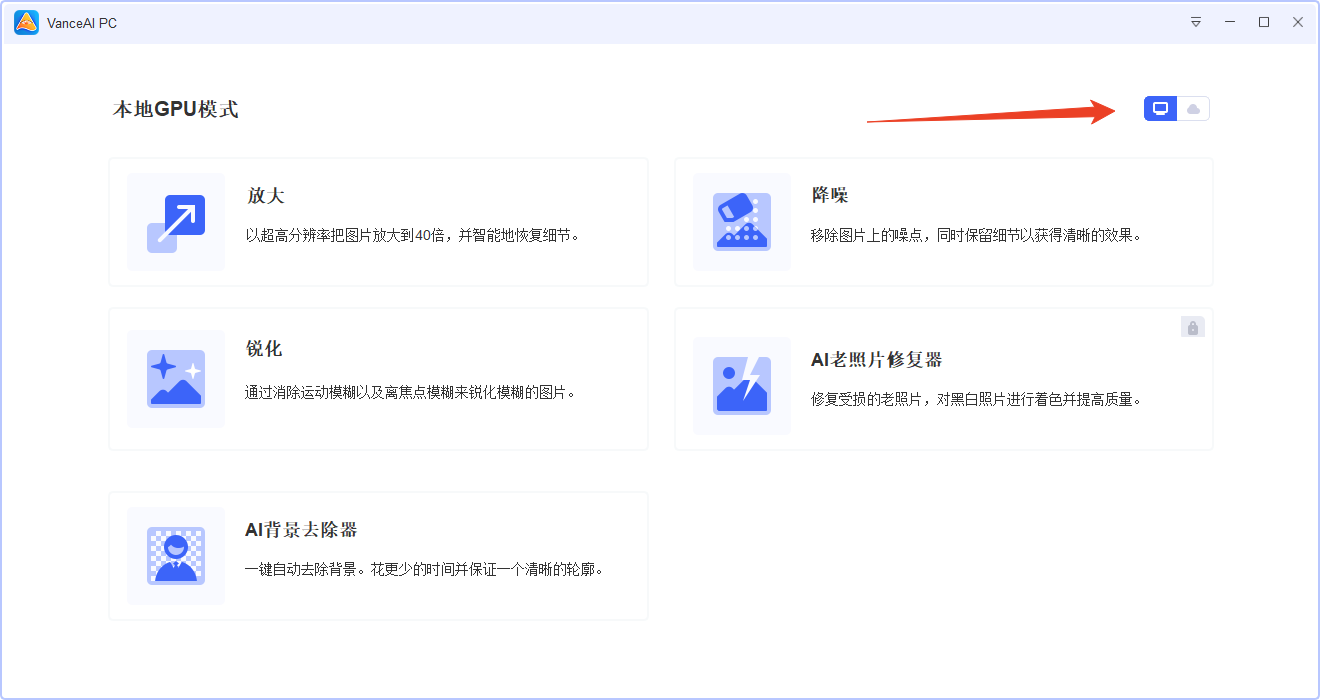Select the 放大 (upscale) tool icon
Image resolution: width=1320 pixels, height=700 pixels.
(175, 222)
